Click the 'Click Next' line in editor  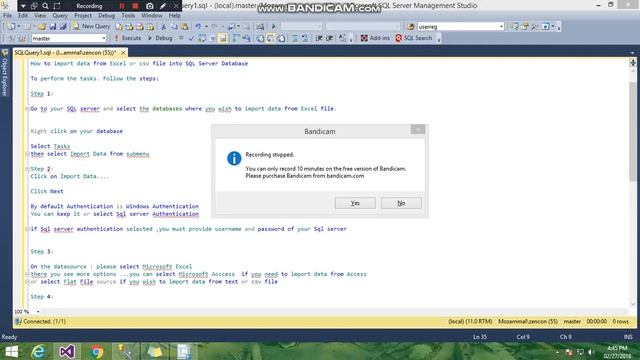(47, 191)
